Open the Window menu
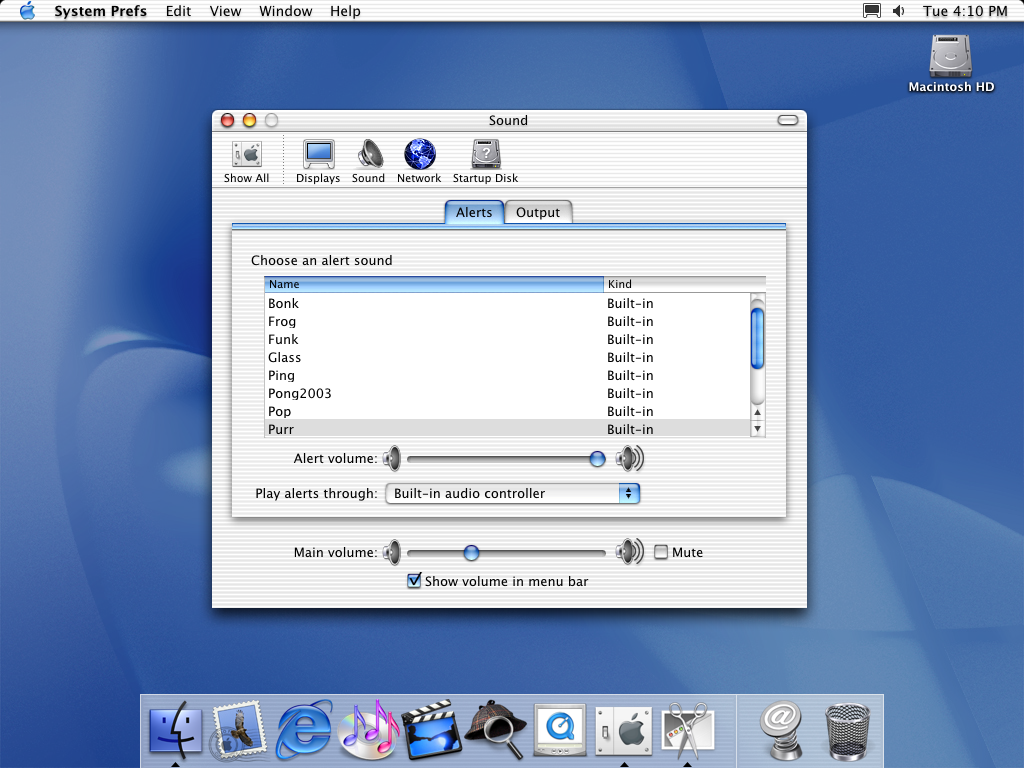Viewport: 1024px width, 768px height. (x=285, y=11)
